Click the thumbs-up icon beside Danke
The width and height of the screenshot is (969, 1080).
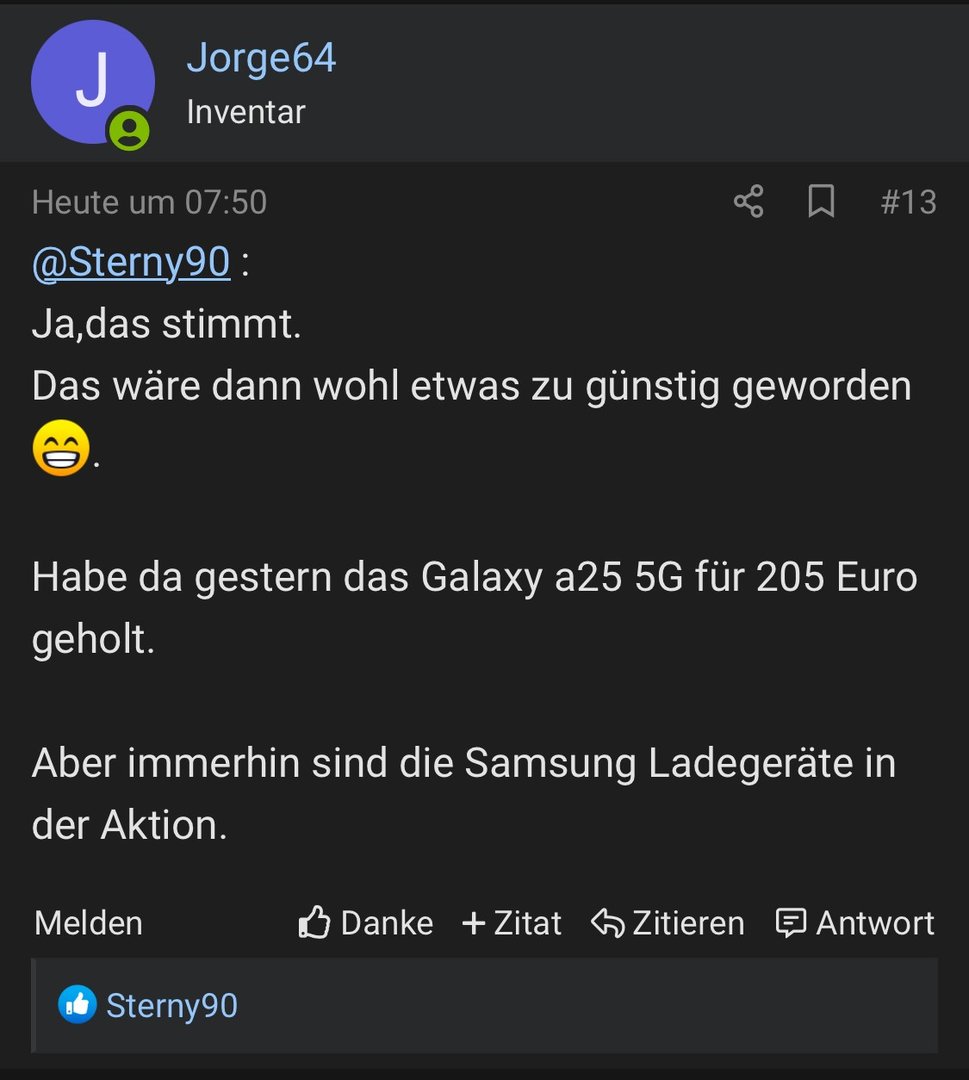(314, 922)
